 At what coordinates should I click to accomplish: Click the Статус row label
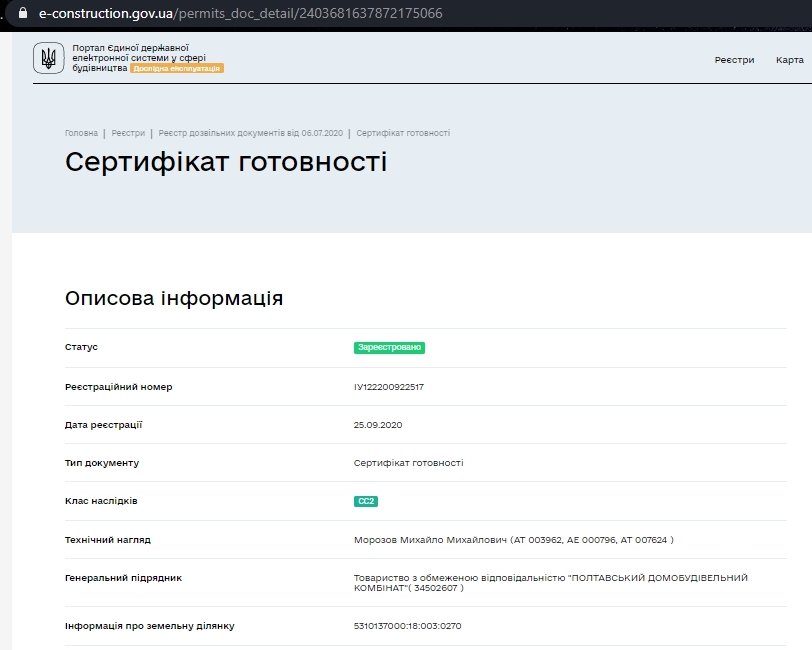(81, 347)
